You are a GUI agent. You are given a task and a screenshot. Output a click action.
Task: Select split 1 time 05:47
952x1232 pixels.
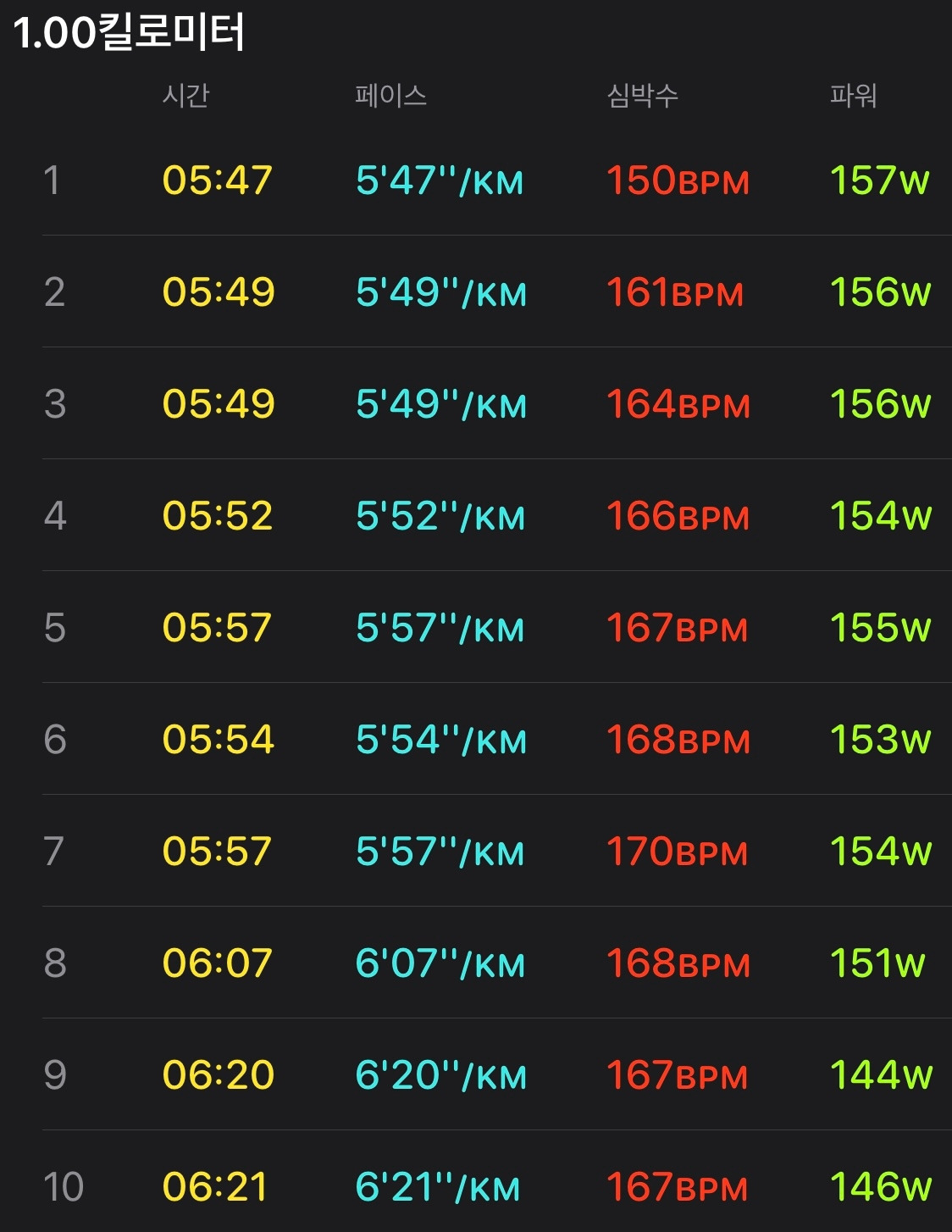point(218,180)
